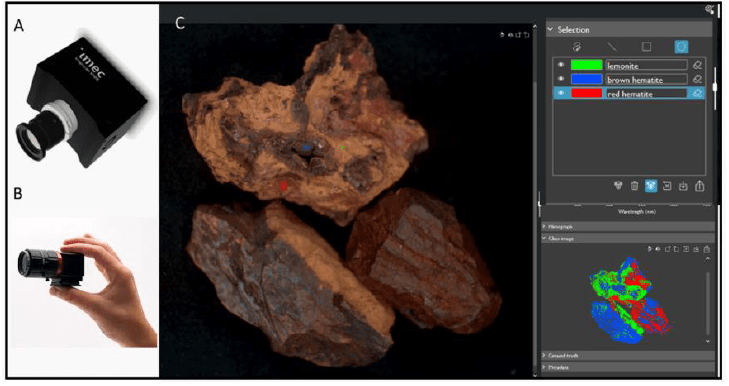This screenshot has height=386, width=729.
Task: Click the settings icon in window corner
Action: click(x=709, y=9)
